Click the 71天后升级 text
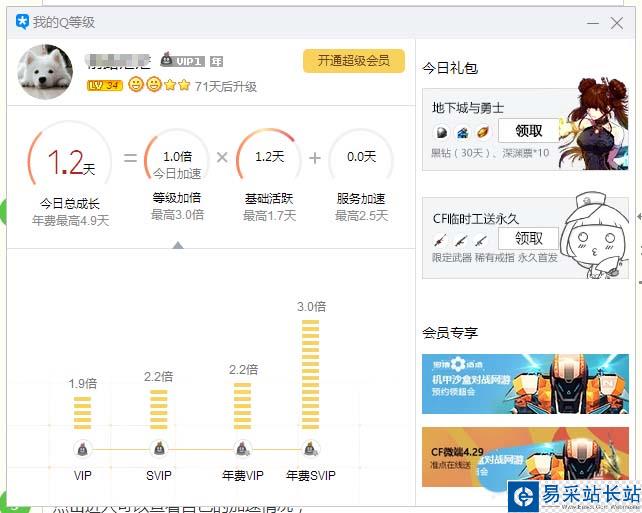Viewport: 642px width, 513px height. tap(226, 86)
